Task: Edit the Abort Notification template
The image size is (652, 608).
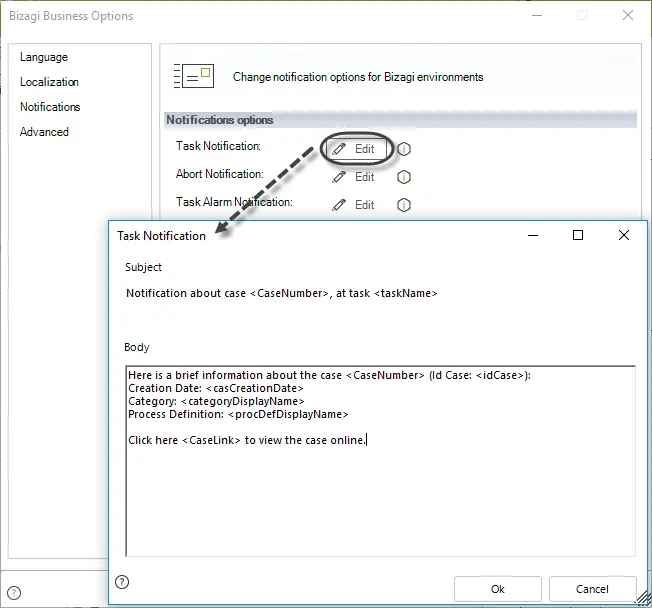Action: 353,177
